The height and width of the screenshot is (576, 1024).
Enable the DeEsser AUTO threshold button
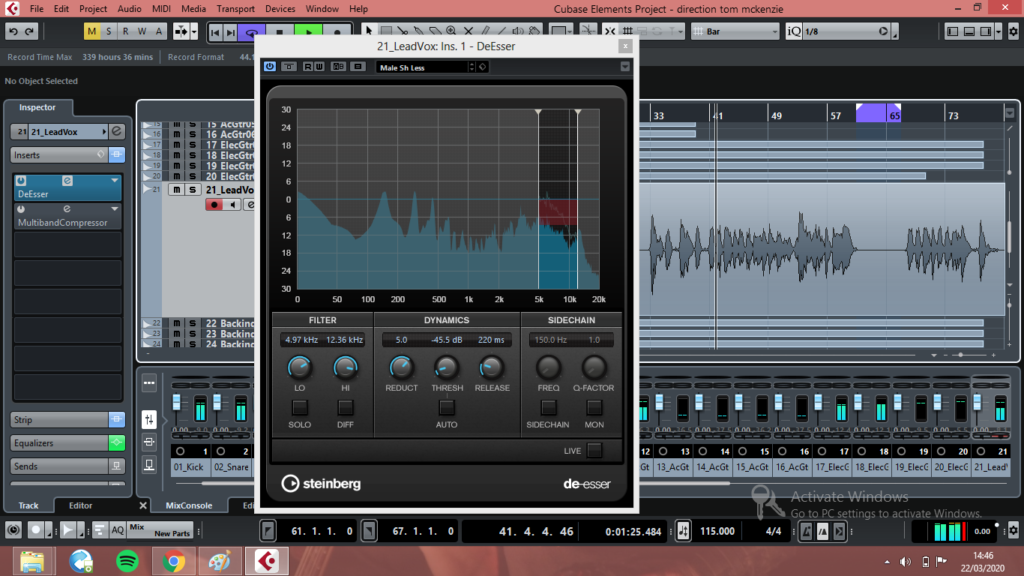click(x=447, y=408)
